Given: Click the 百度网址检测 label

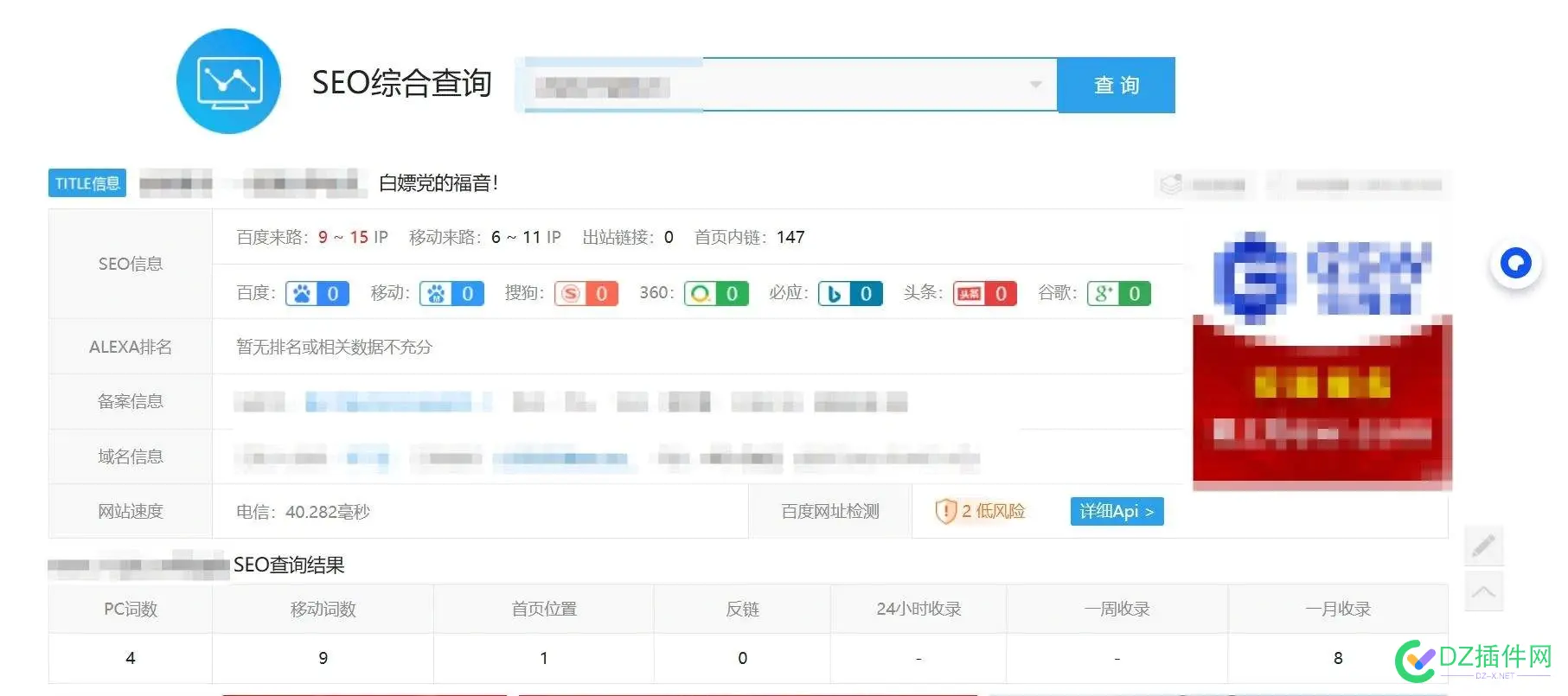Looking at the screenshot, I should click(x=830, y=511).
